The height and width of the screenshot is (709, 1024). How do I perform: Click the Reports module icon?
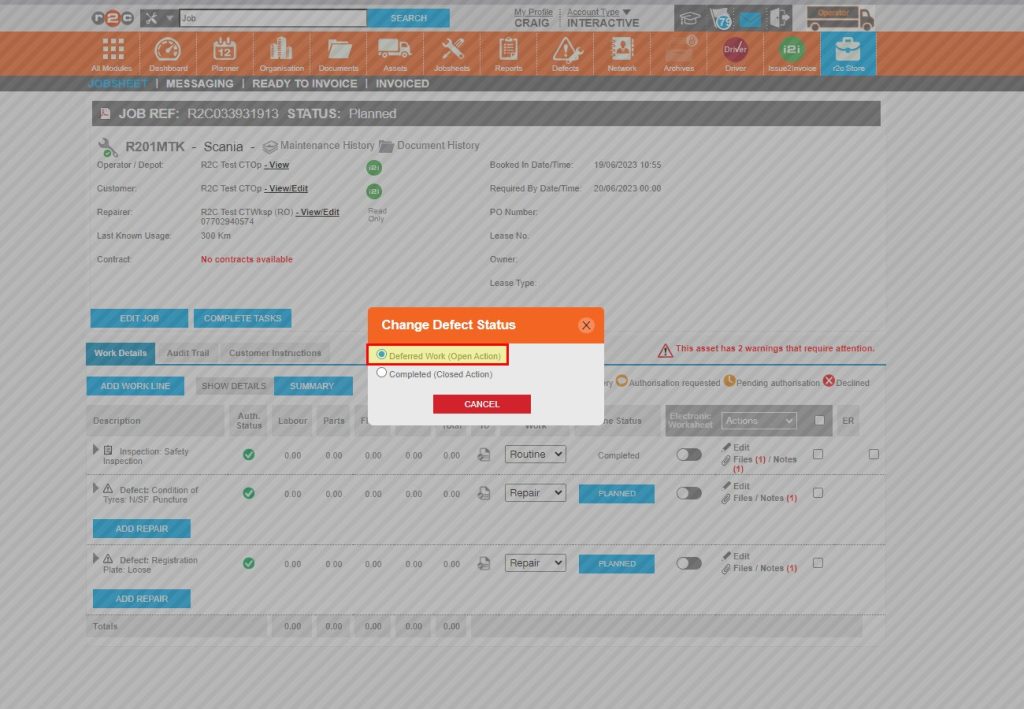pos(508,52)
